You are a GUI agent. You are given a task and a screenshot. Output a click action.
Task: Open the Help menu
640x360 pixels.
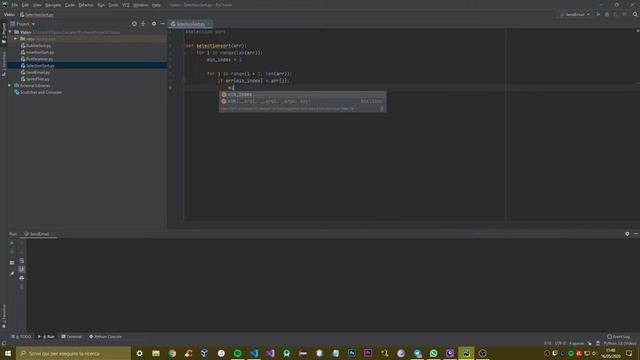pos(156,5)
